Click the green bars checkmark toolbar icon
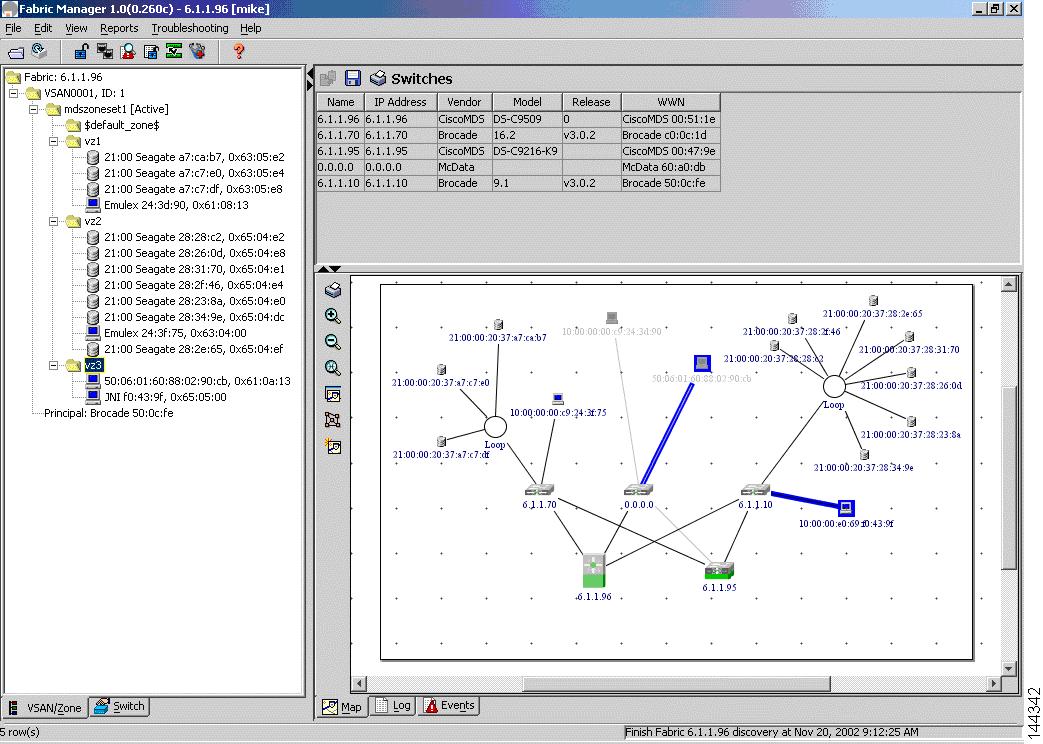Image resolution: width=1043 pixels, height=744 pixels. 174,51
